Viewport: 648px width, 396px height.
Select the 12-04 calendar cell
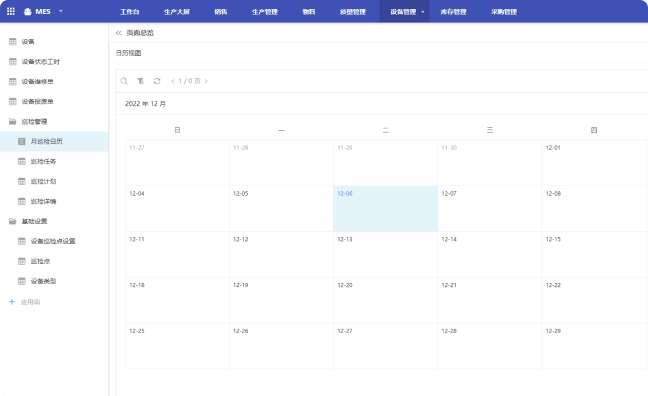177,208
